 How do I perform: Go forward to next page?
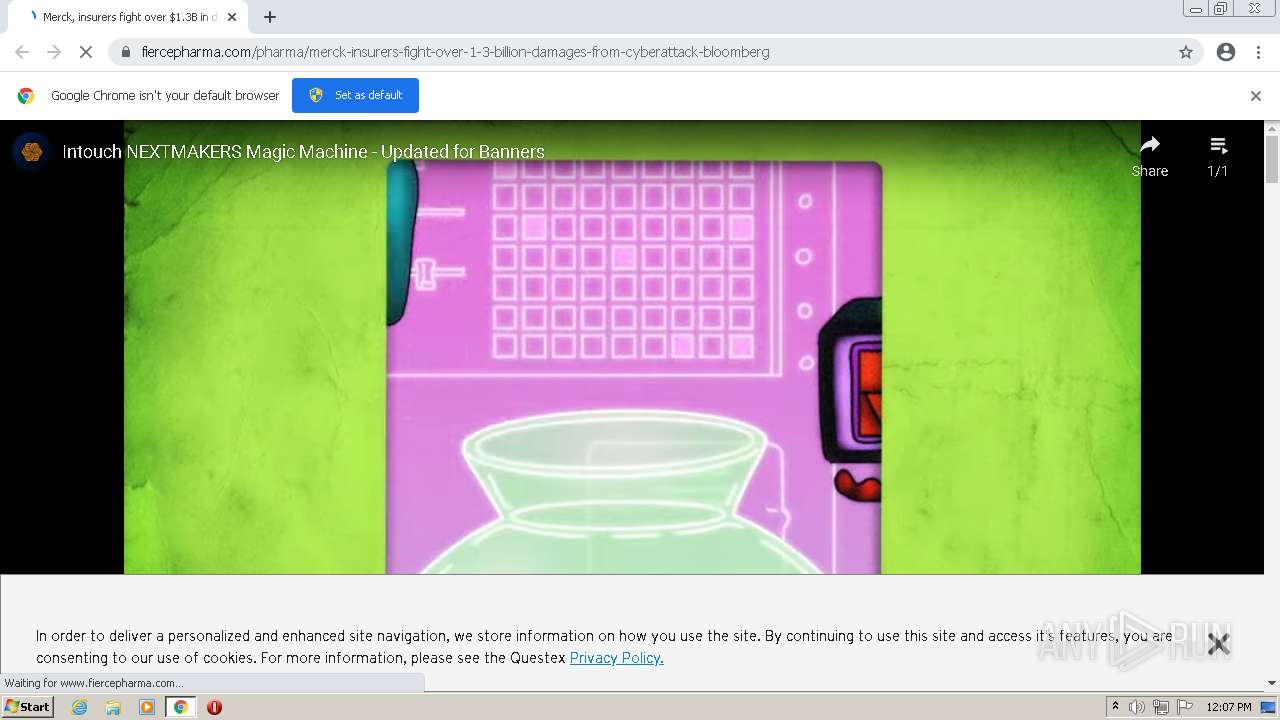[x=54, y=52]
